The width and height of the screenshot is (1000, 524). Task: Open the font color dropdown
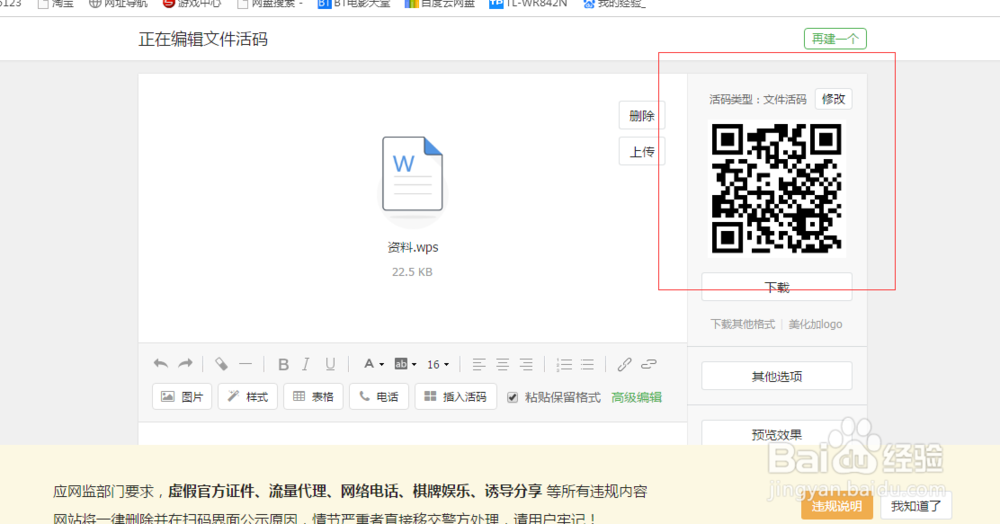(374, 364)
